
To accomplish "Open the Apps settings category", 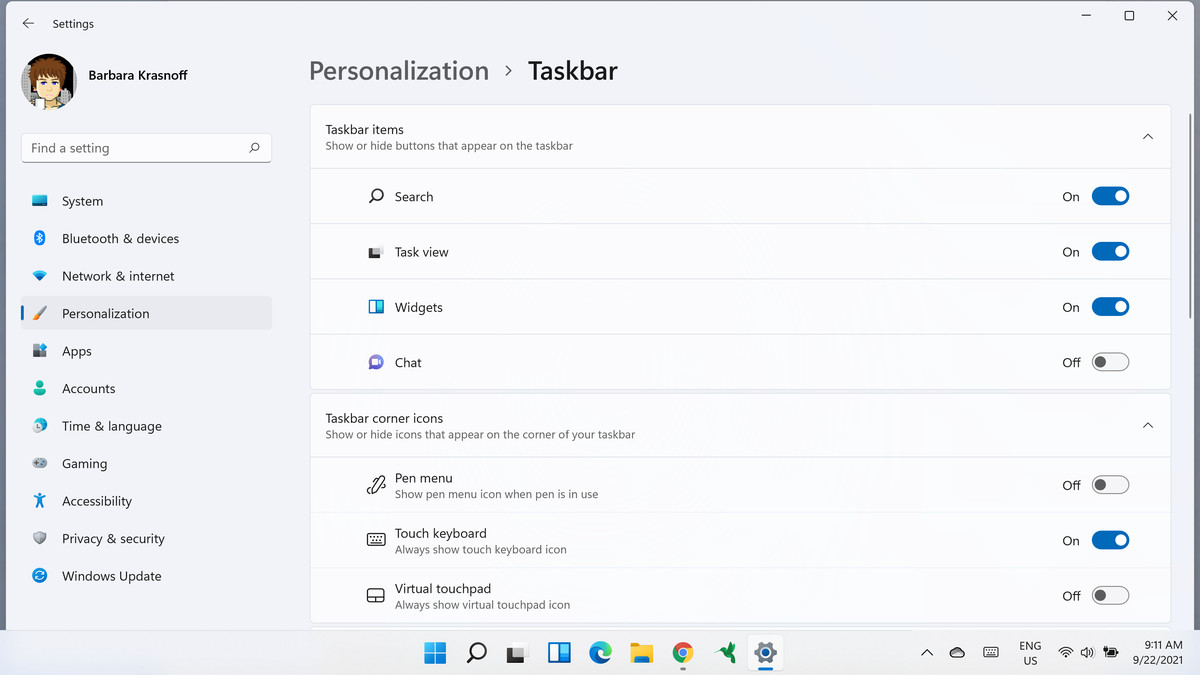I will [x=146, y=351].
